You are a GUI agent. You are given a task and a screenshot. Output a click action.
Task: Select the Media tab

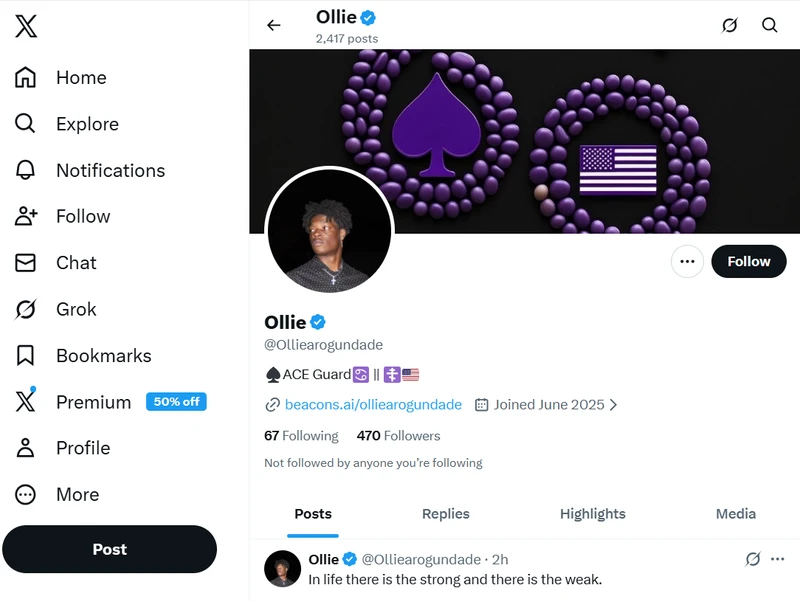coord(735,514)
